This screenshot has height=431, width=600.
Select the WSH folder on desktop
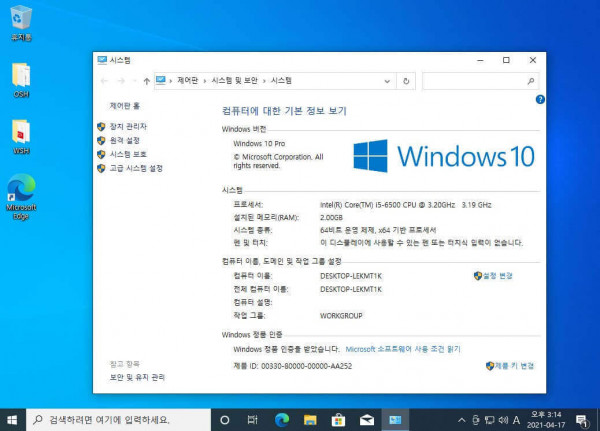21,137
